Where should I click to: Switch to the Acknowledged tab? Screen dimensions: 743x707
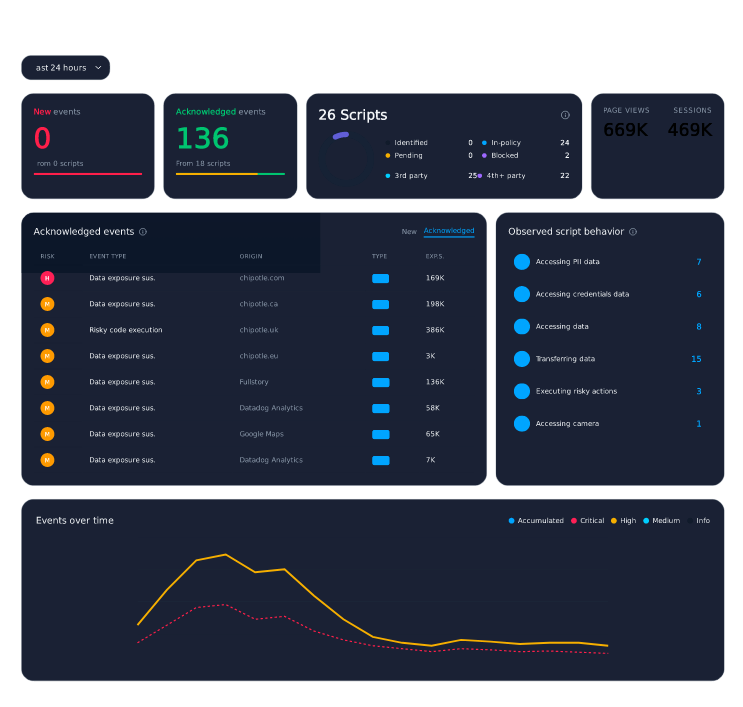coord(449,231)
